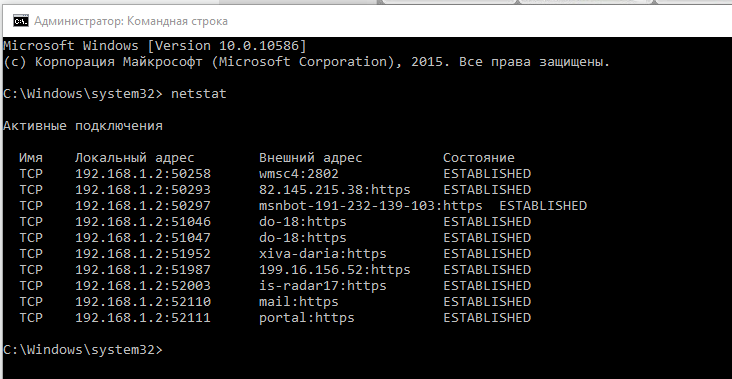Select local address 192.168.1.2:50293
This screenshot has width=732, height=379.
click(x=143, y=190)
